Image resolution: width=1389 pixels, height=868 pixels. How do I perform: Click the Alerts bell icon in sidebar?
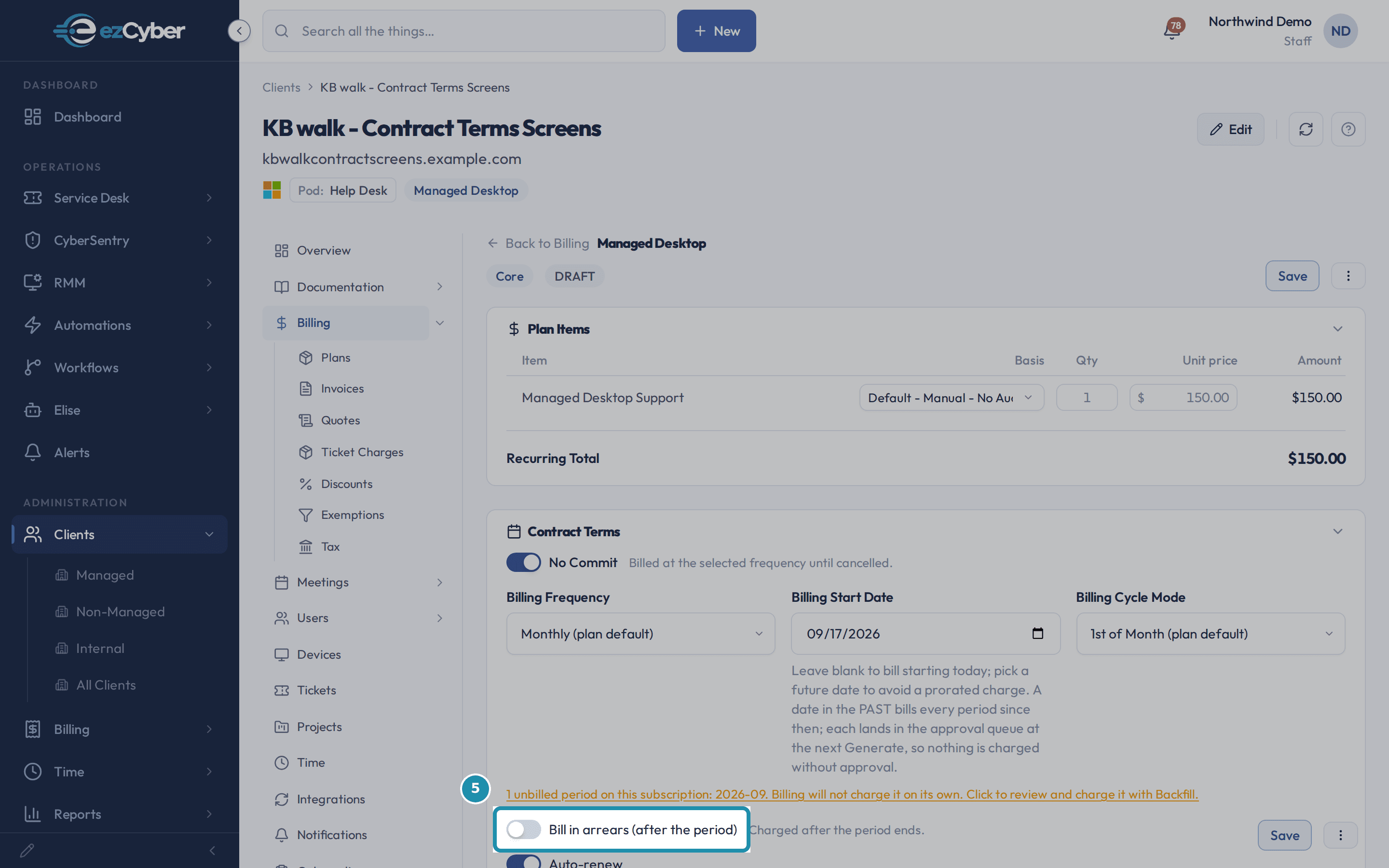[33, 452]
